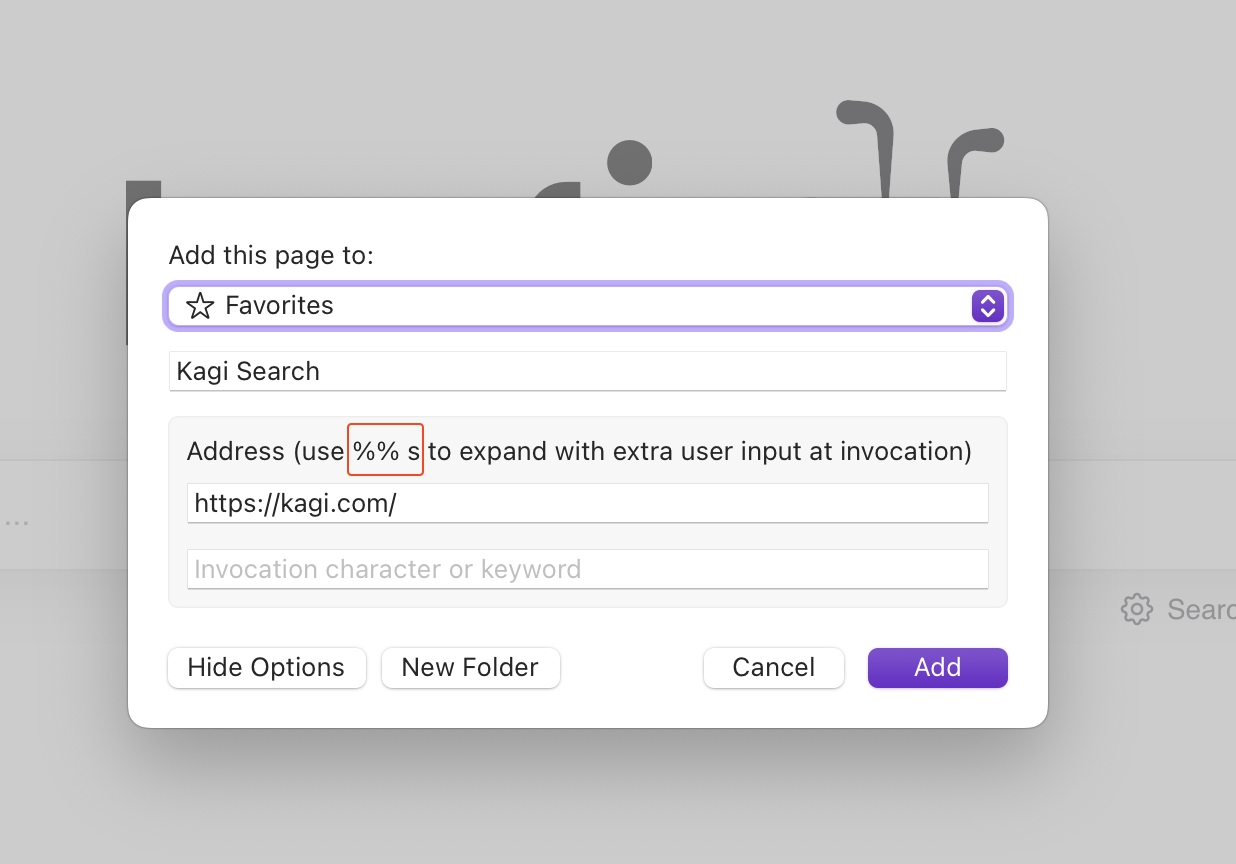Click the Invocation character or keyword field
Image resolution: width=1236 pixels, height=864 pixels.
pyautogui.click(x=587, y=569)
